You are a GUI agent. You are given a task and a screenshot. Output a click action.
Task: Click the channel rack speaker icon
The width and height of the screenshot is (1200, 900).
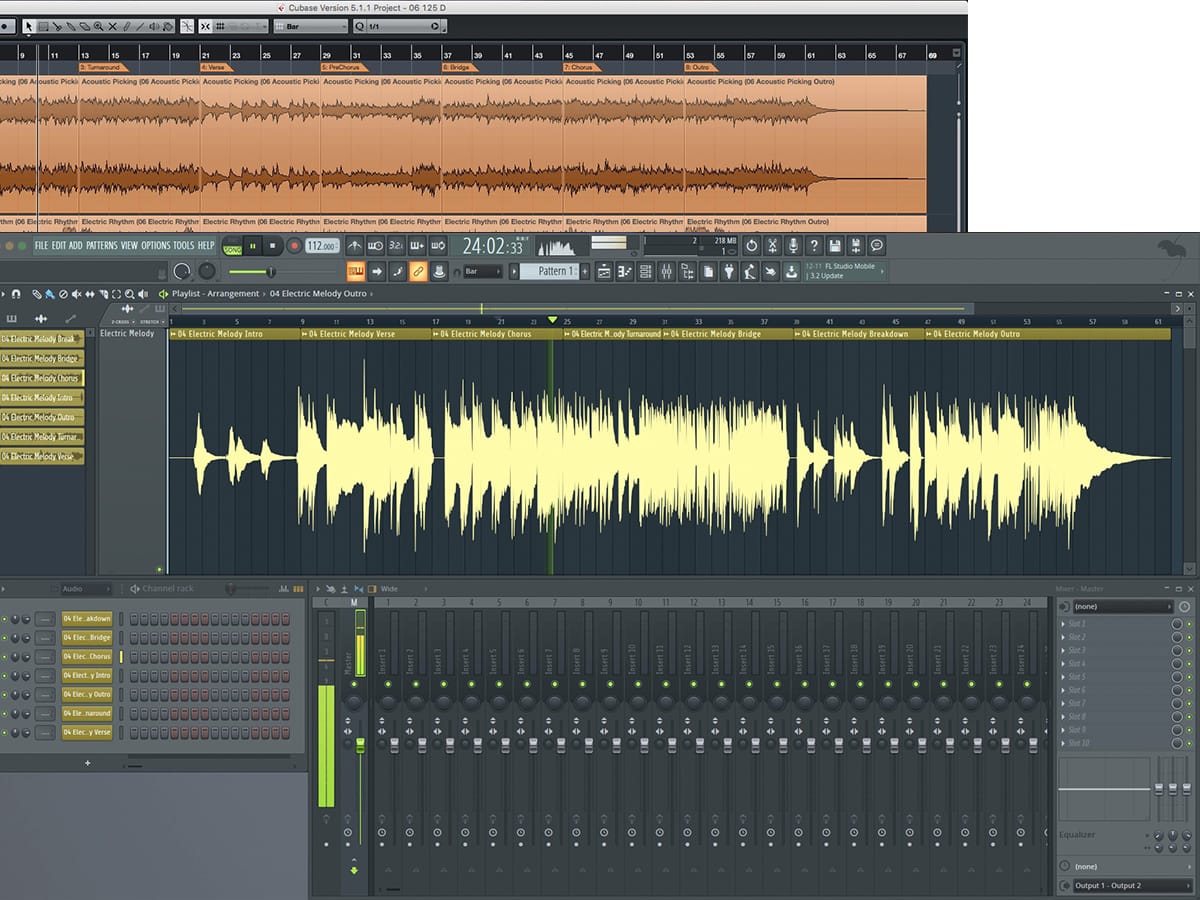coord(135,589)
